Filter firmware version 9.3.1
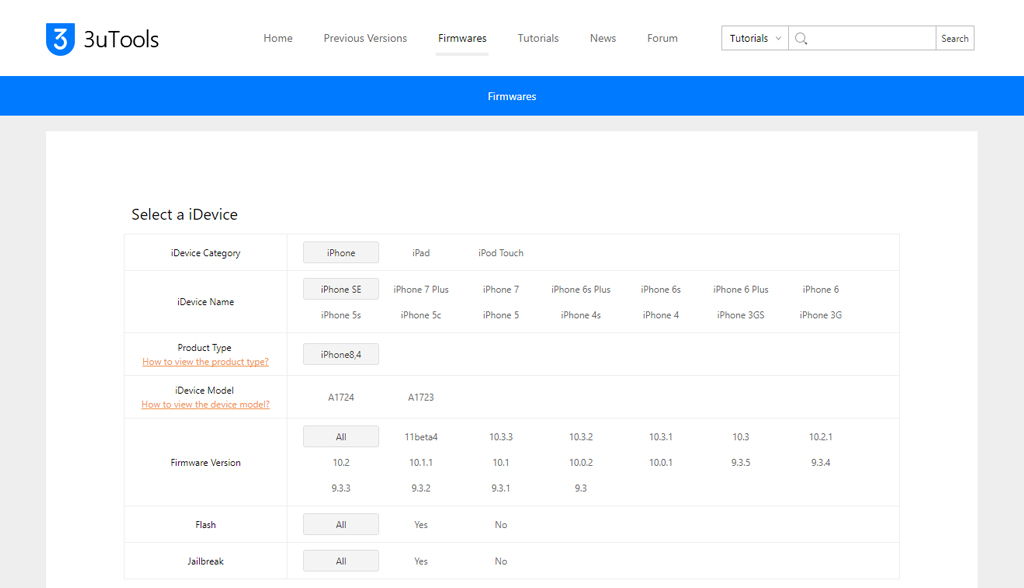This screenshot has width=1024, height=588. (501, 488)
